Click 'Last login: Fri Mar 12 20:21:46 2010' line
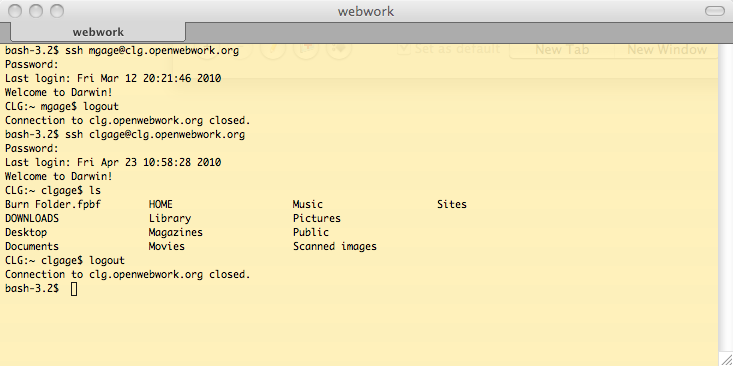The height and width of the screenshot is (366, 733). click(113, 79)
